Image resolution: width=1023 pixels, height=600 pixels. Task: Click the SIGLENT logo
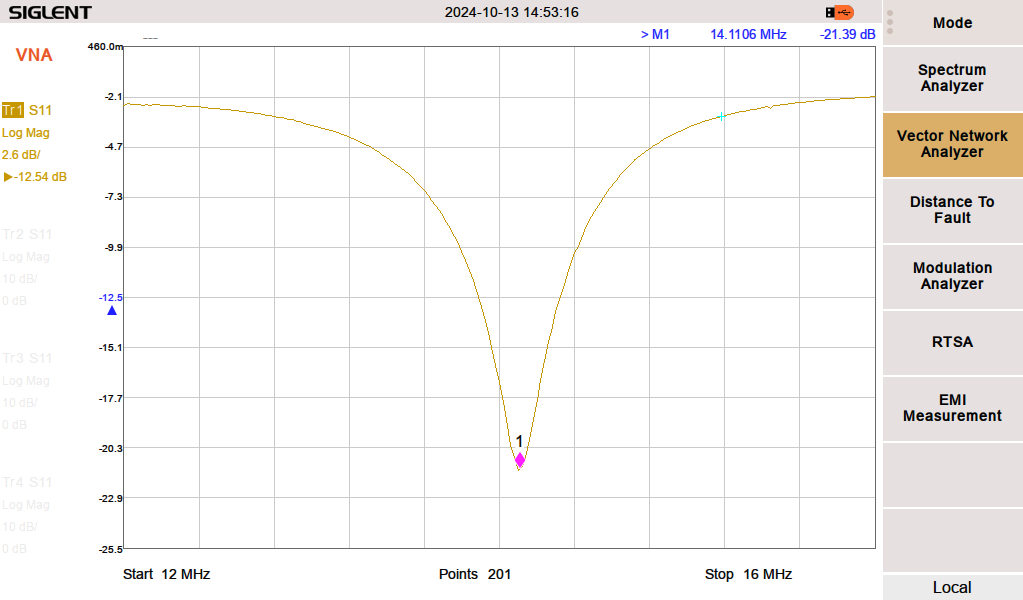pos(50,12)
